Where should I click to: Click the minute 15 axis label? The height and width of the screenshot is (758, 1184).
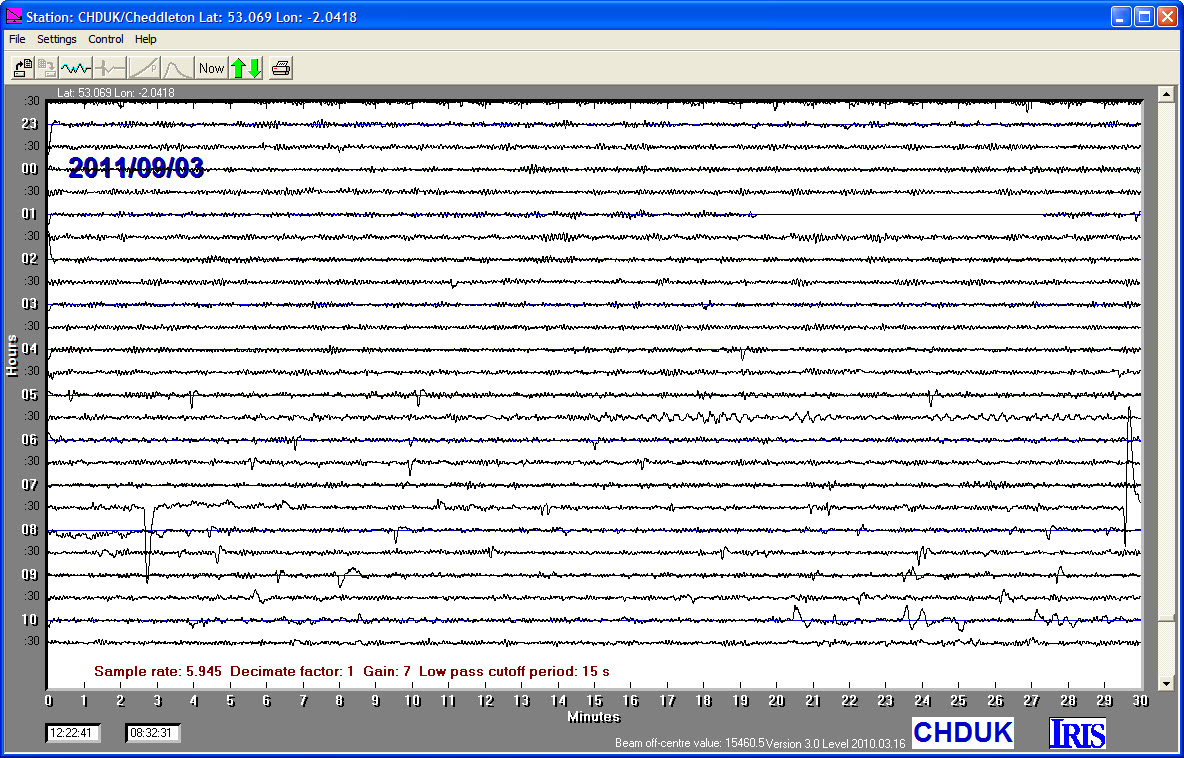594,701
